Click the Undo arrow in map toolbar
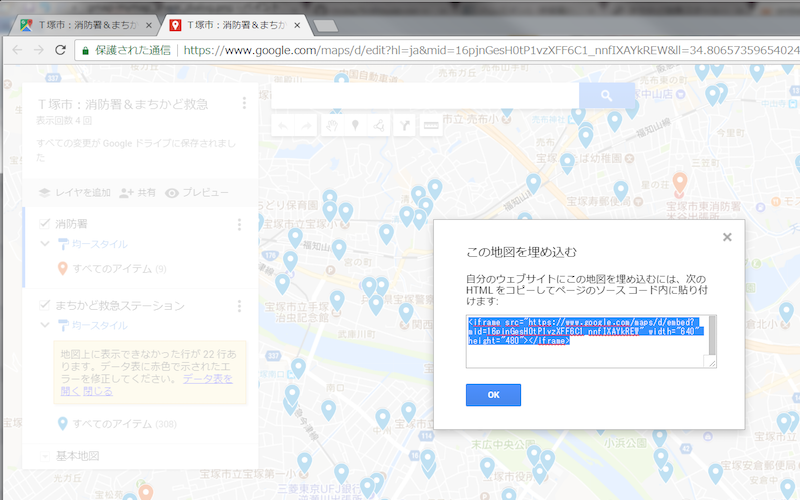800x500 pixels. coord(283,126)
